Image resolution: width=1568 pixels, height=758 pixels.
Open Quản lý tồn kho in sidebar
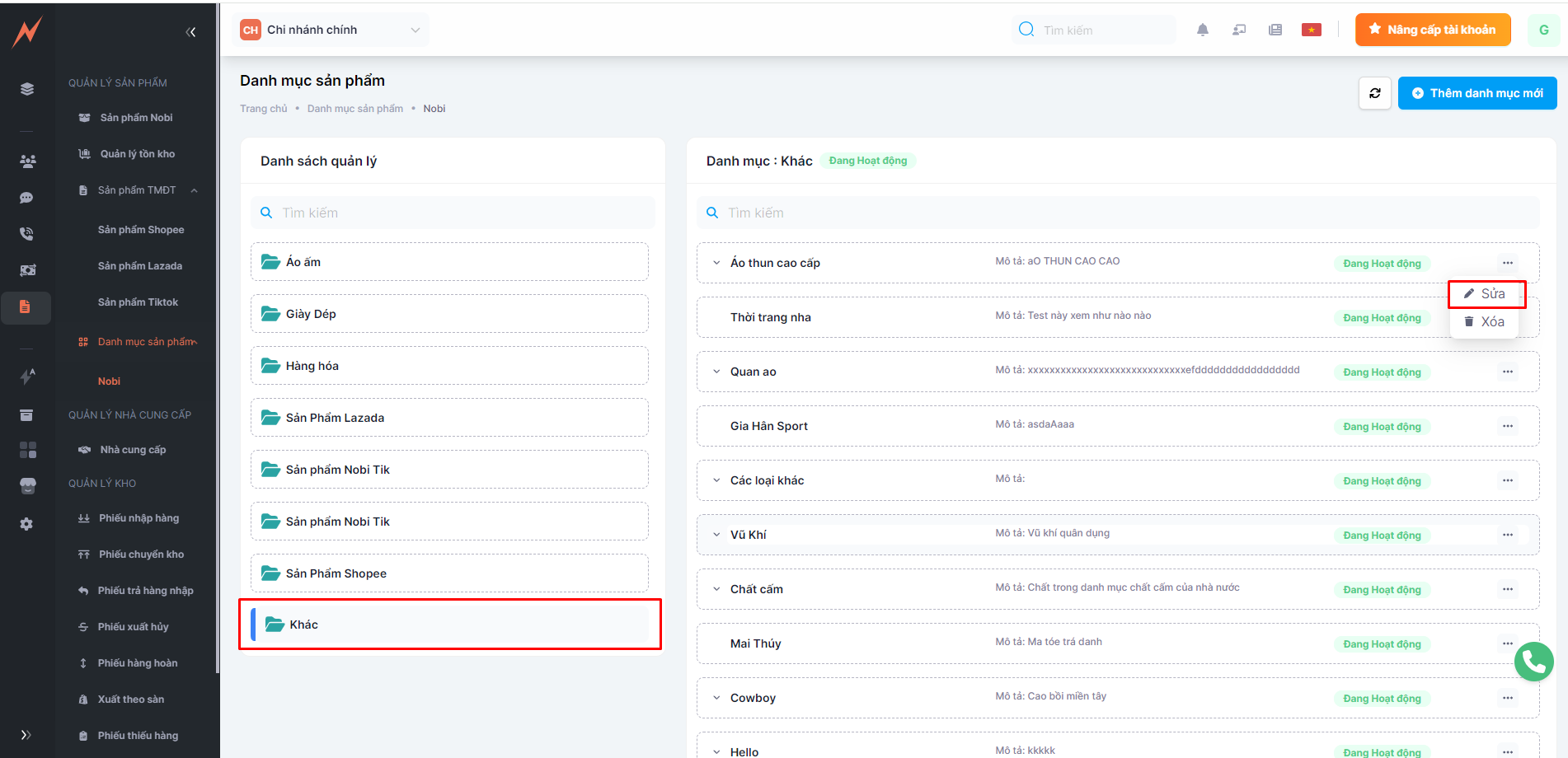[x=138, y=154]
